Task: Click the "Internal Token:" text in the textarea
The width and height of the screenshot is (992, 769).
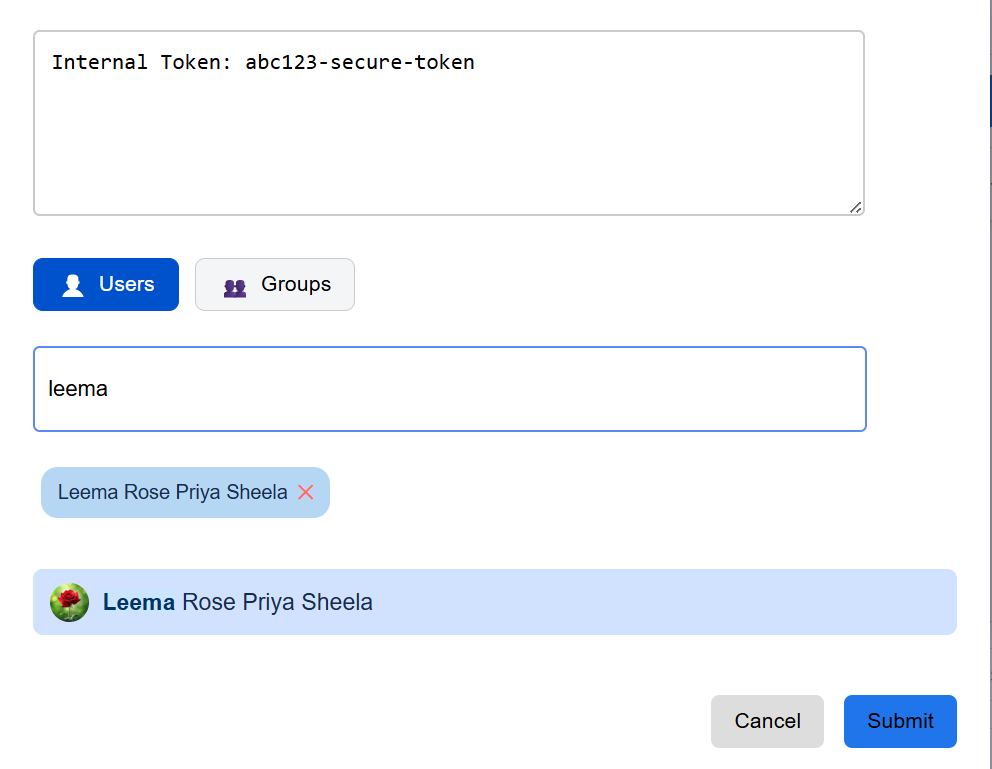Action: coord(142,62)
